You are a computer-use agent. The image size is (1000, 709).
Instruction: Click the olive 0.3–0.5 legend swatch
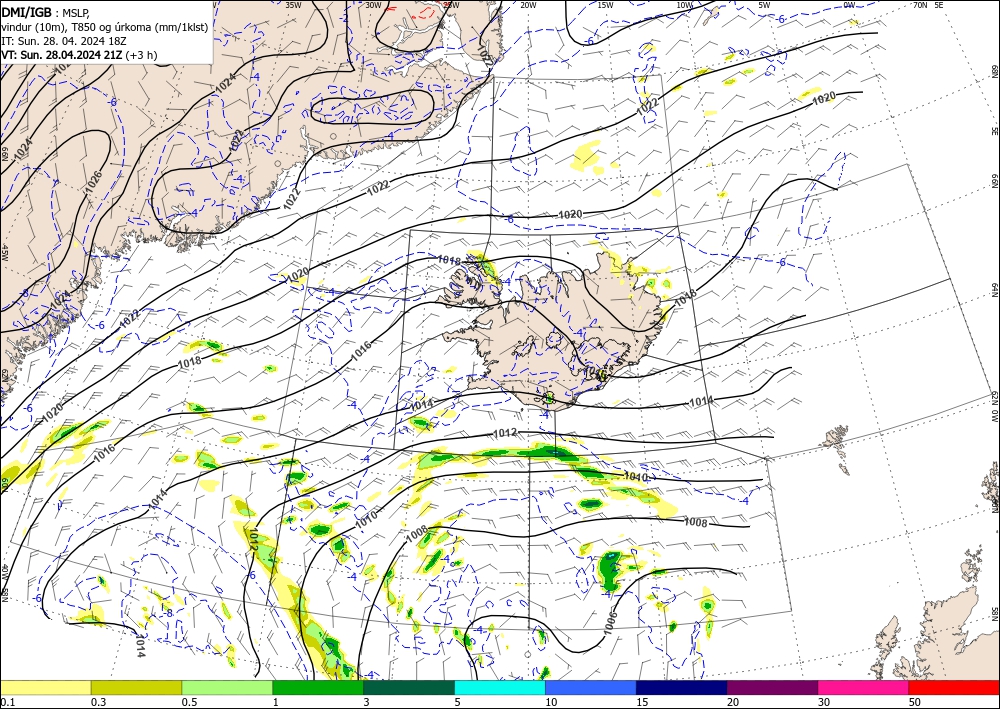click(x=136, y=687)
